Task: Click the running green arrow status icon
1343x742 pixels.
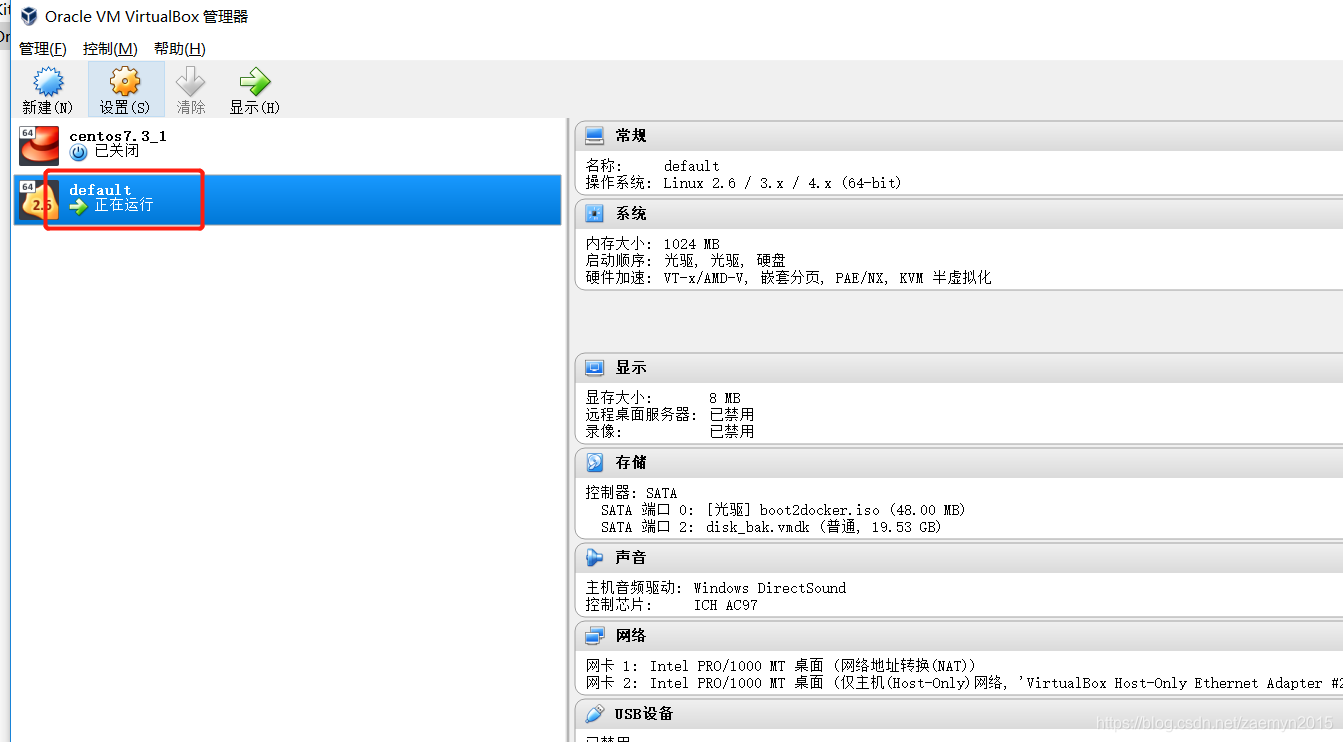Action: 78,206
